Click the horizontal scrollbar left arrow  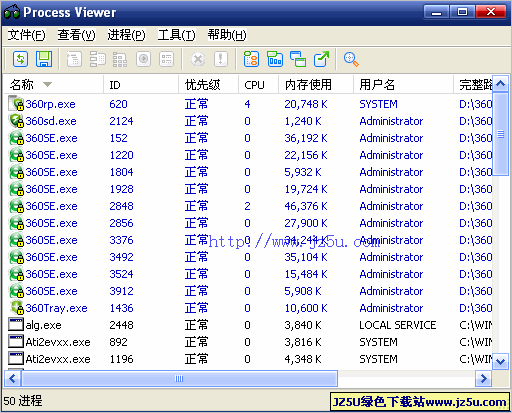coord(13,378)
